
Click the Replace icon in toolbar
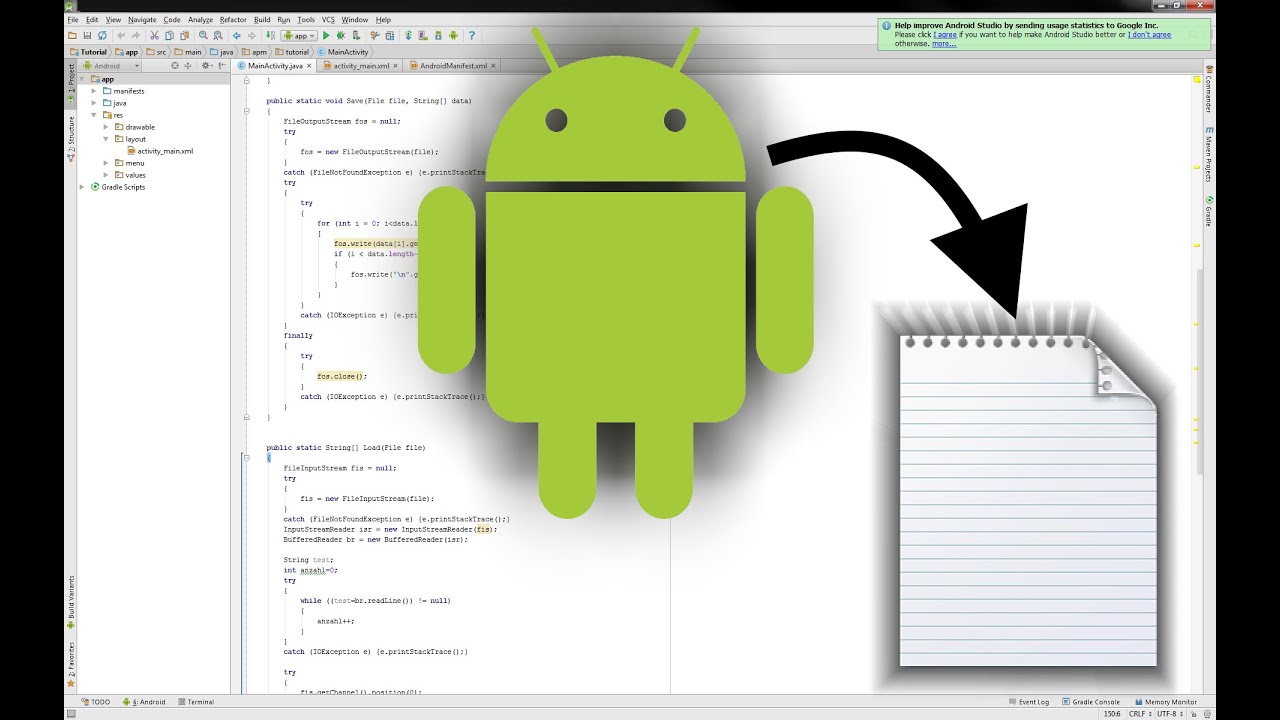(218, 35)
